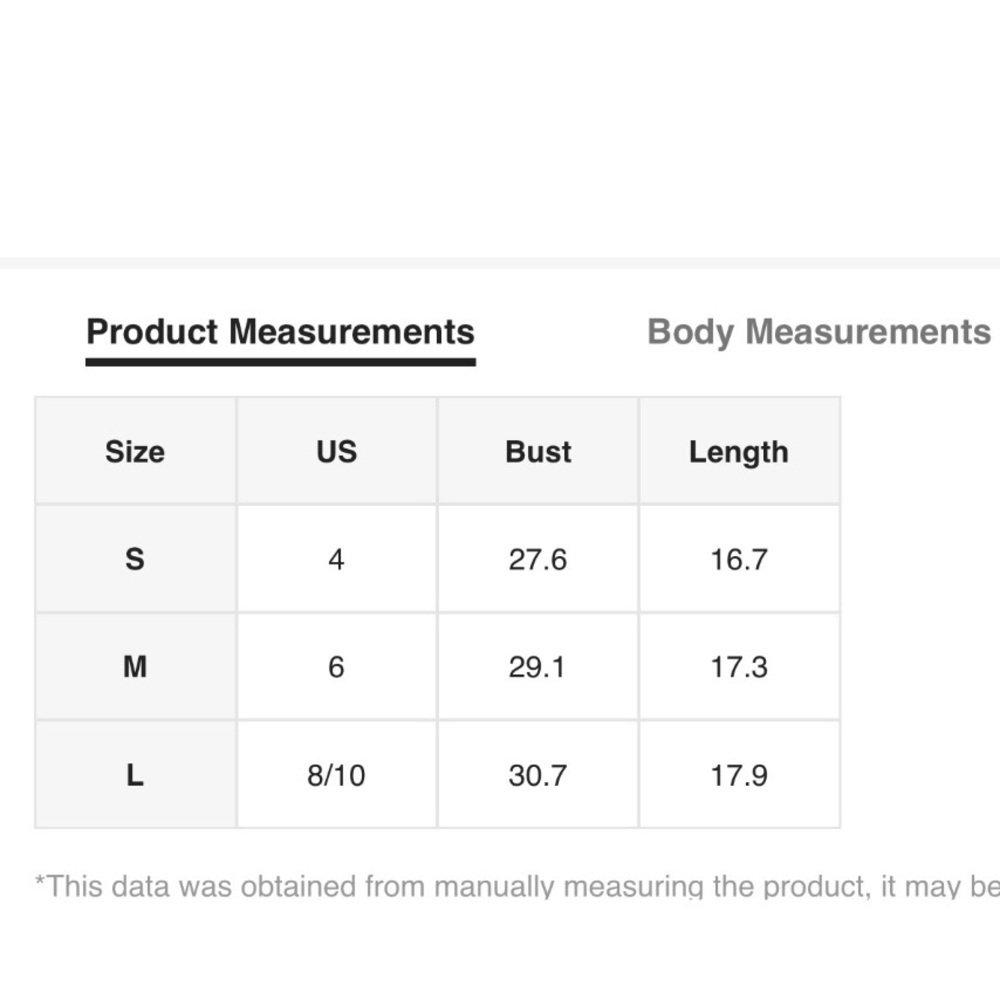Click the 27.6 bust measurement cell
1000x1000 pixels.
coord(538,559)
